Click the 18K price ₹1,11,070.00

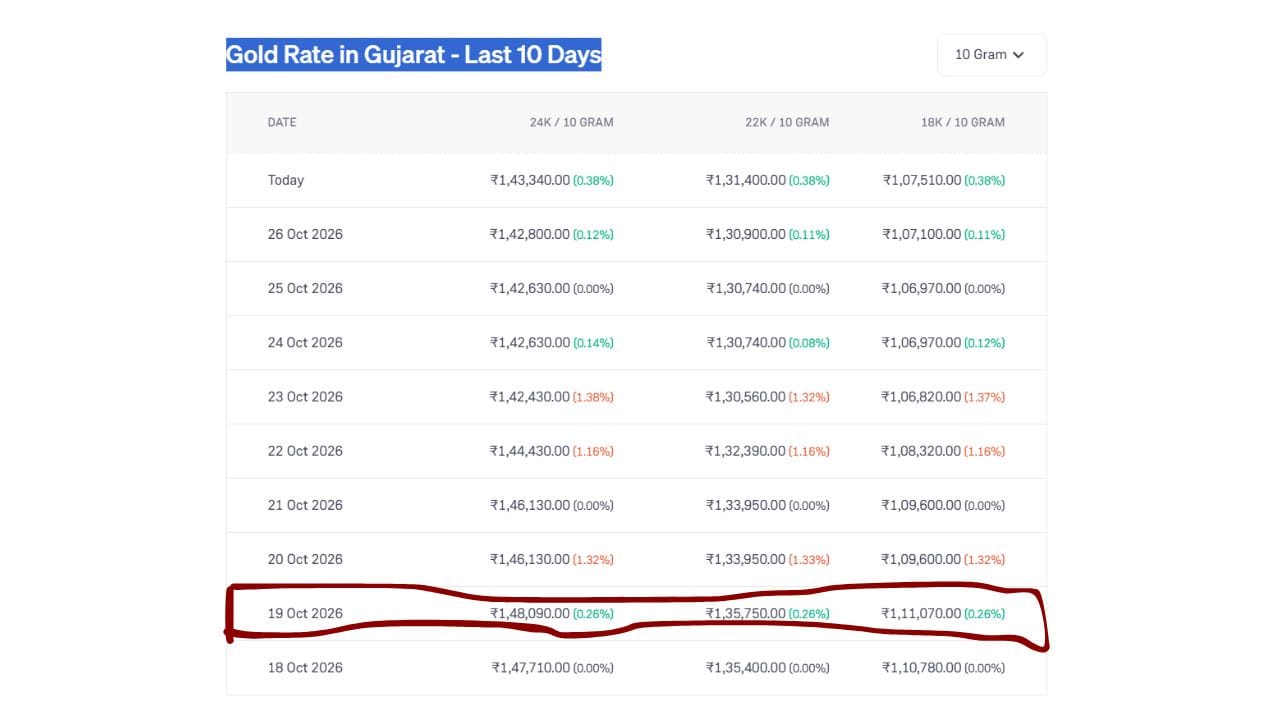pyautogui.click(x=922, y=613)
